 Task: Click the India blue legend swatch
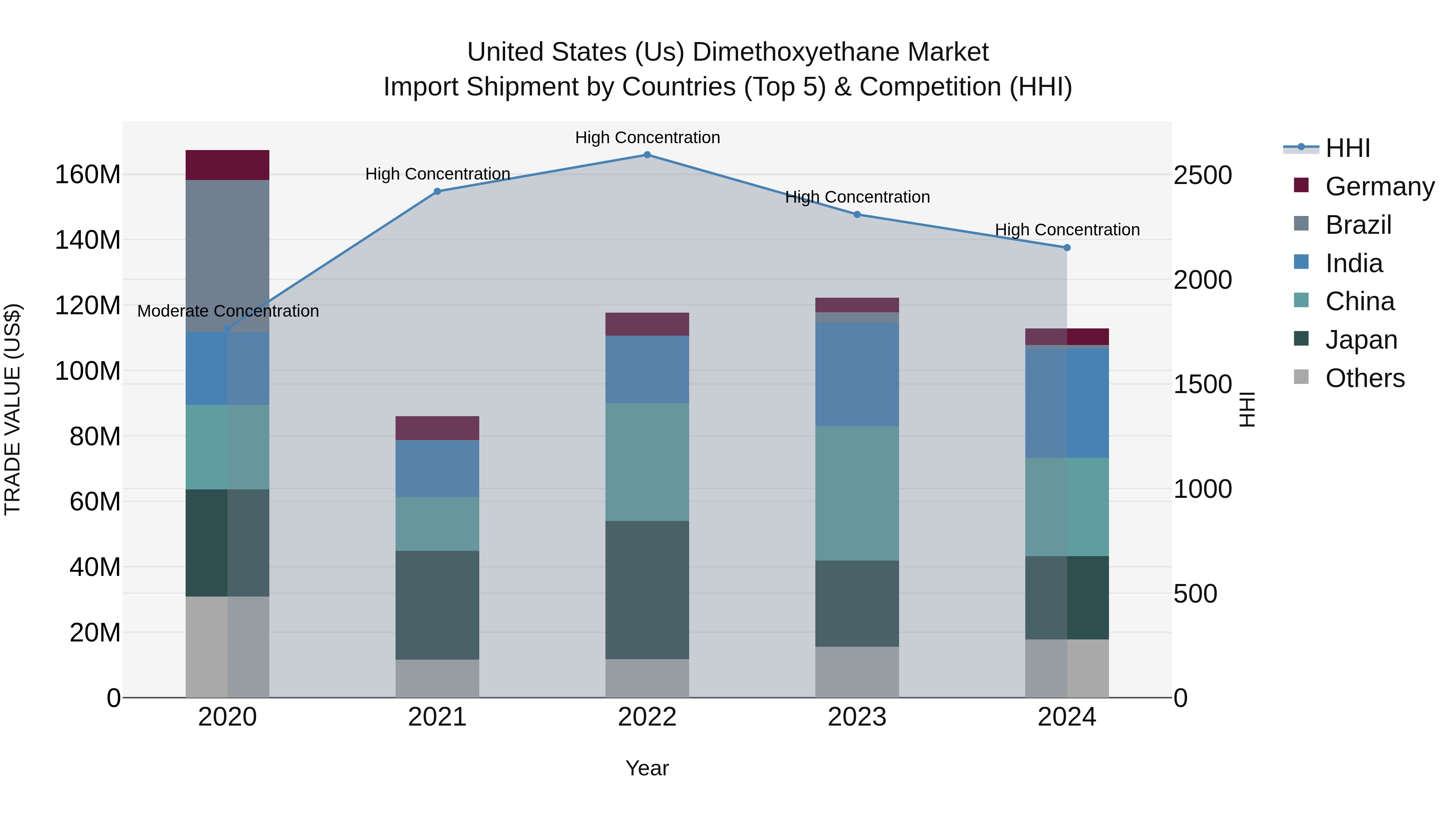tap(1301, 262)
